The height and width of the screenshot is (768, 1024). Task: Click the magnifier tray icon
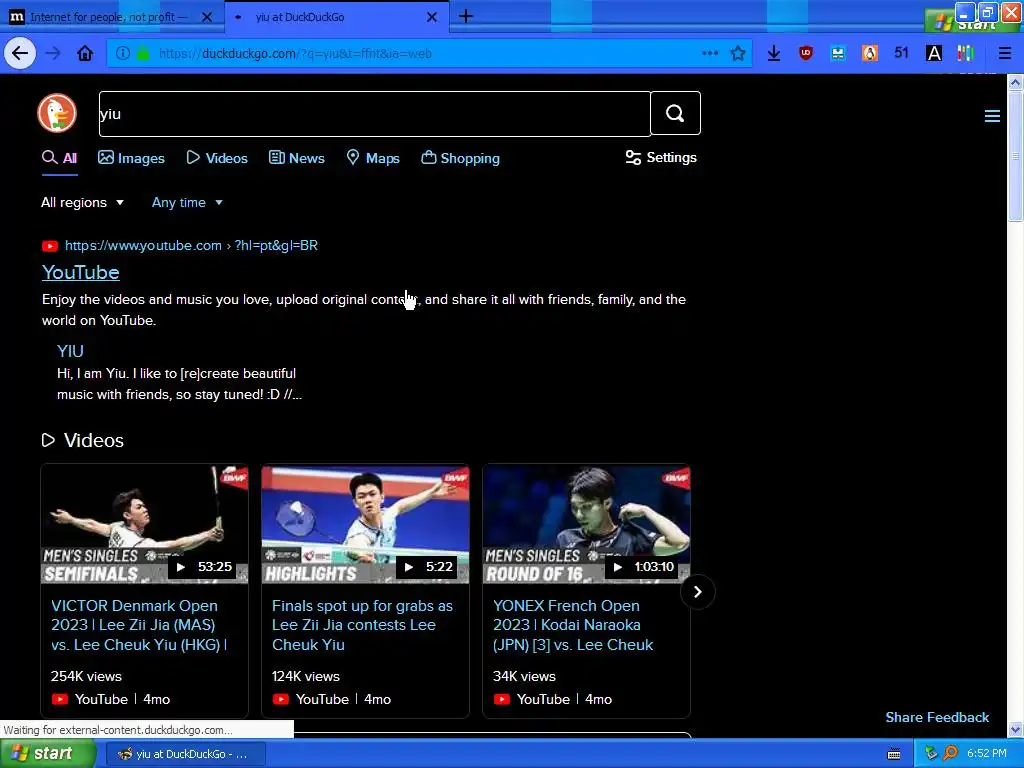950,754
